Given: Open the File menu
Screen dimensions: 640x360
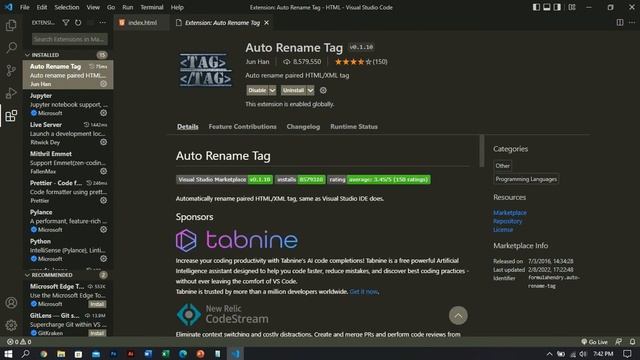Looking at the screenshot, I should coord(24,7).
